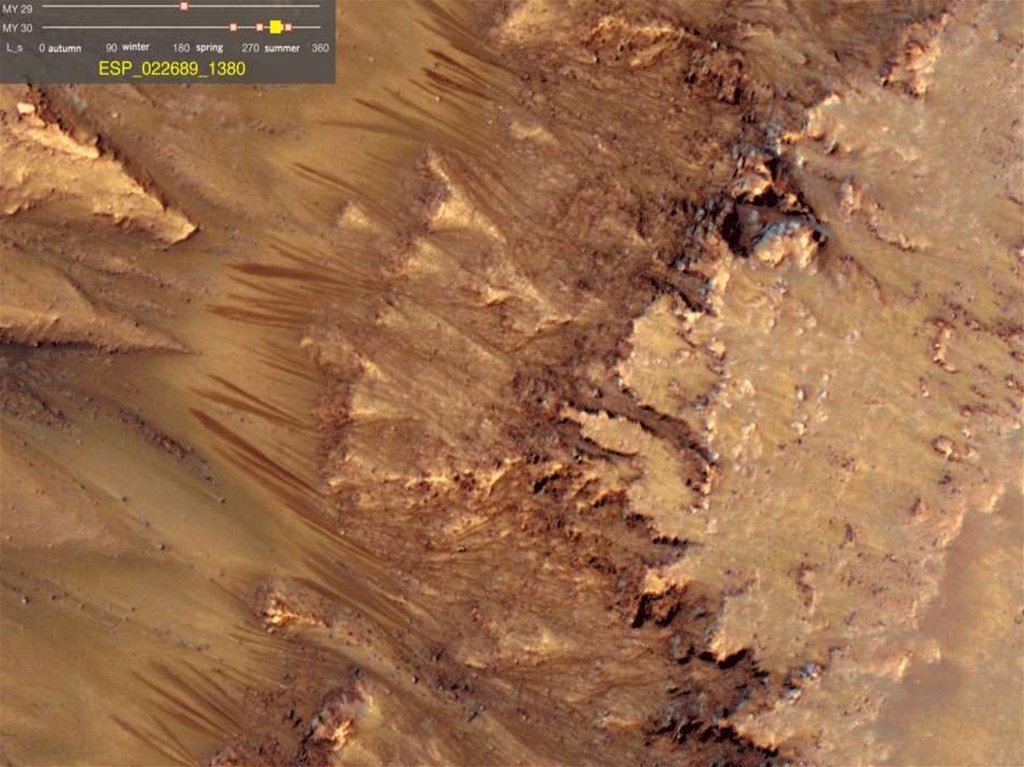Select the '180 spring' season label
Viewport: 1024px width, 767px height.
click(x=198, y=47)
